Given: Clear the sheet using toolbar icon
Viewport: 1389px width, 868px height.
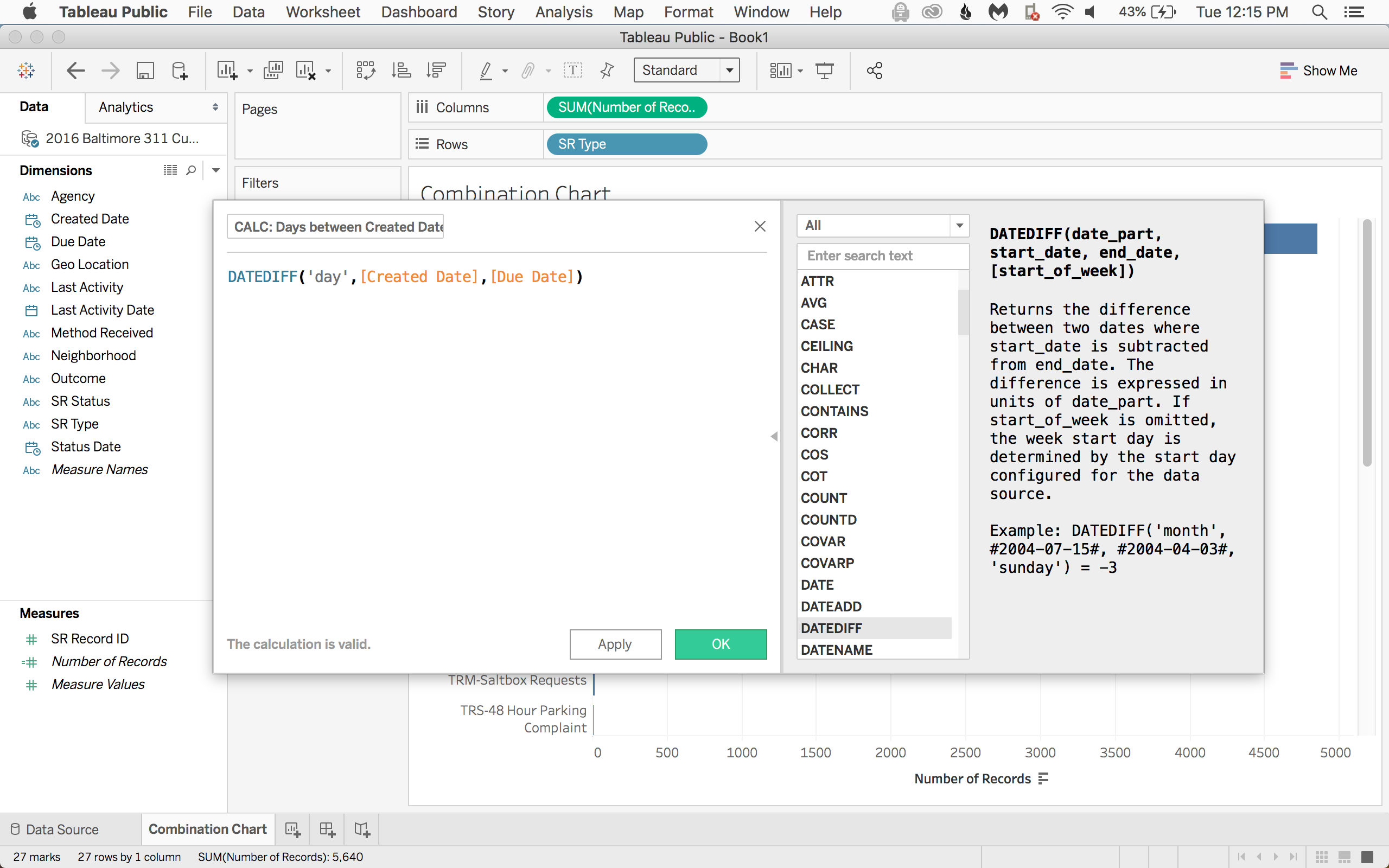Looking at the screenshot, I should point(306,71).
